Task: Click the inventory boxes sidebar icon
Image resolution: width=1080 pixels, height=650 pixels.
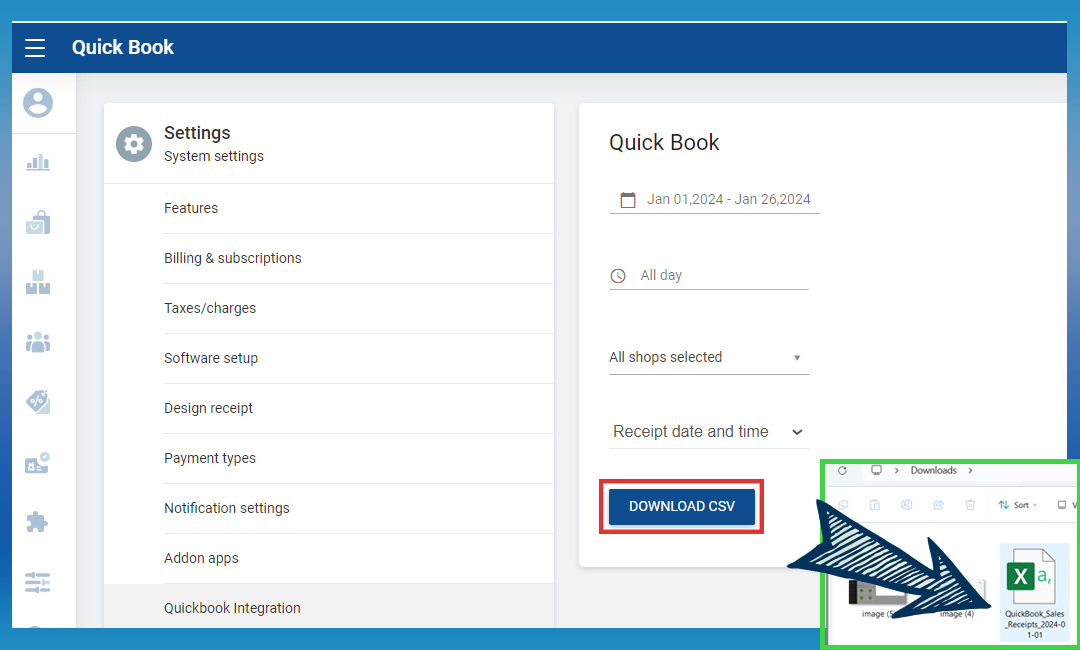Action: (38, 282)
